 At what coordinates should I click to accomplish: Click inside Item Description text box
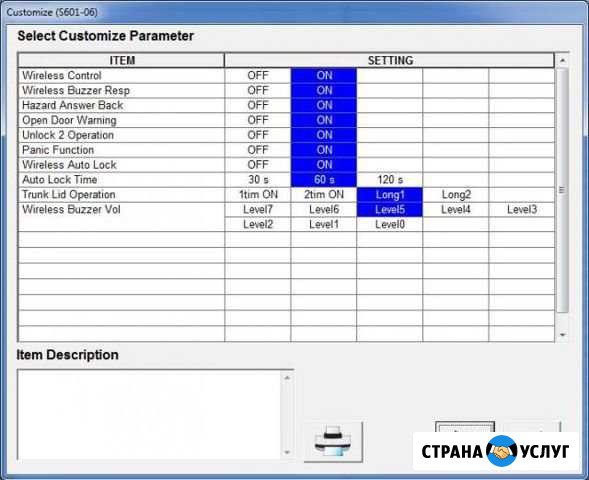(150, 415)
